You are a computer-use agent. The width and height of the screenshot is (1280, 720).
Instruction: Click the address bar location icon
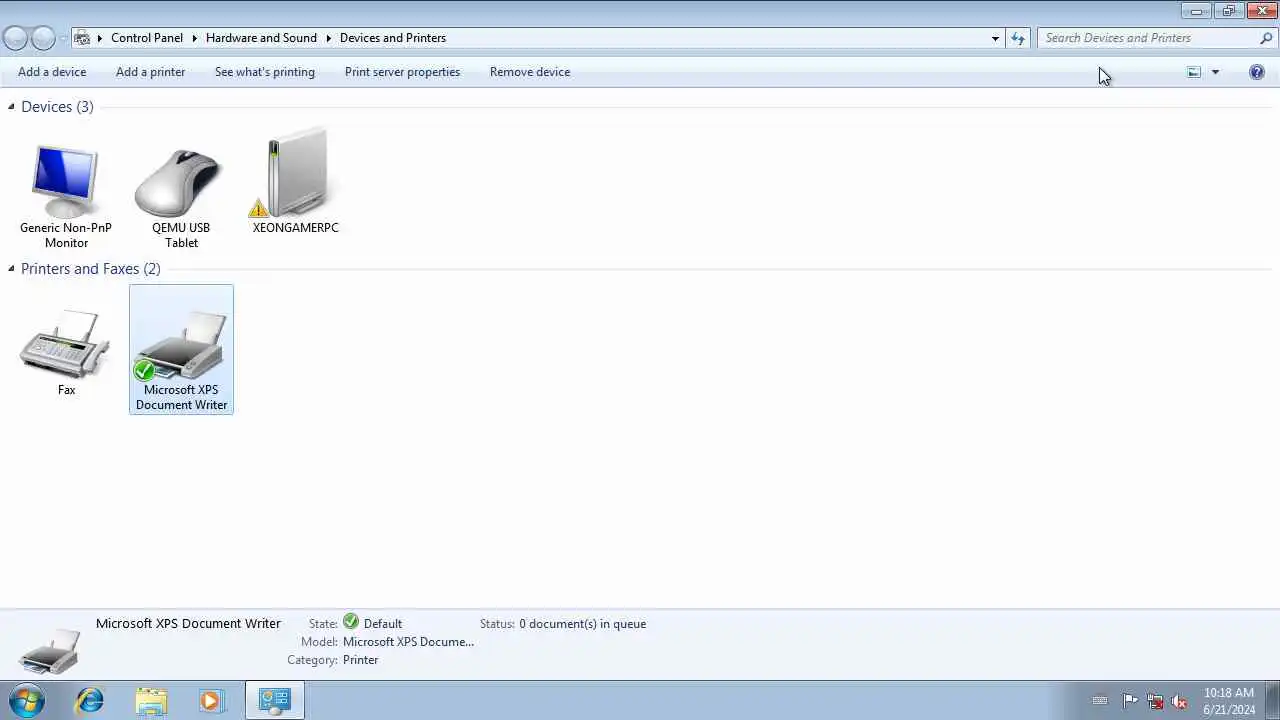[x=82, y=38]
